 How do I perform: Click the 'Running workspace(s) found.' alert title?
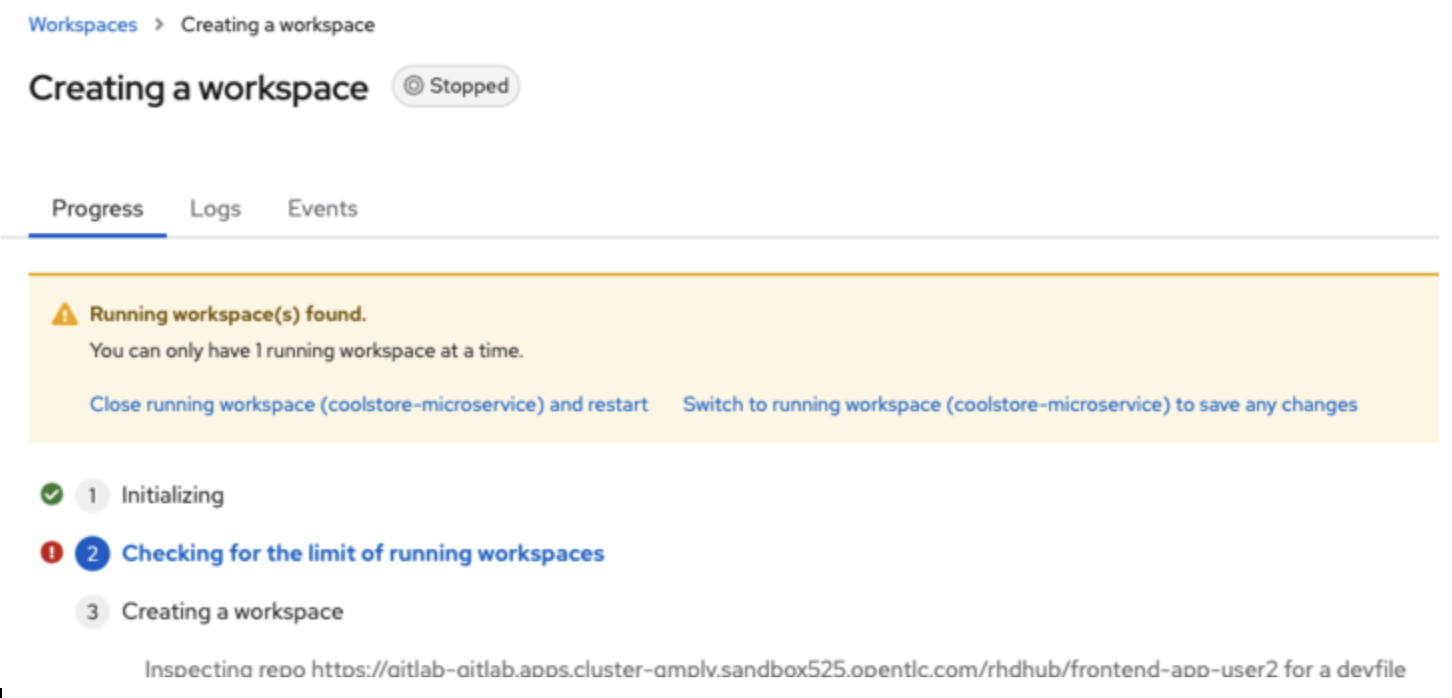(228, 315)
